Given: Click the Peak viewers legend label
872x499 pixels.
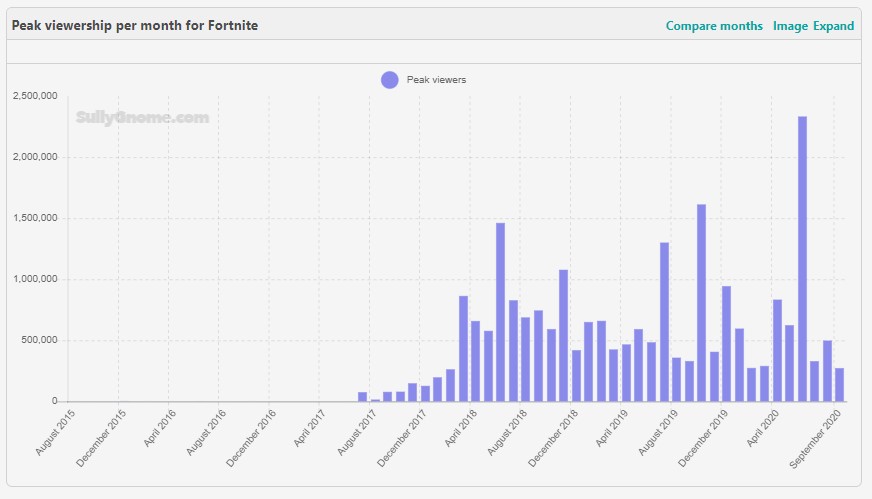Looking at the screenshot, I should (x=436, y=80).
